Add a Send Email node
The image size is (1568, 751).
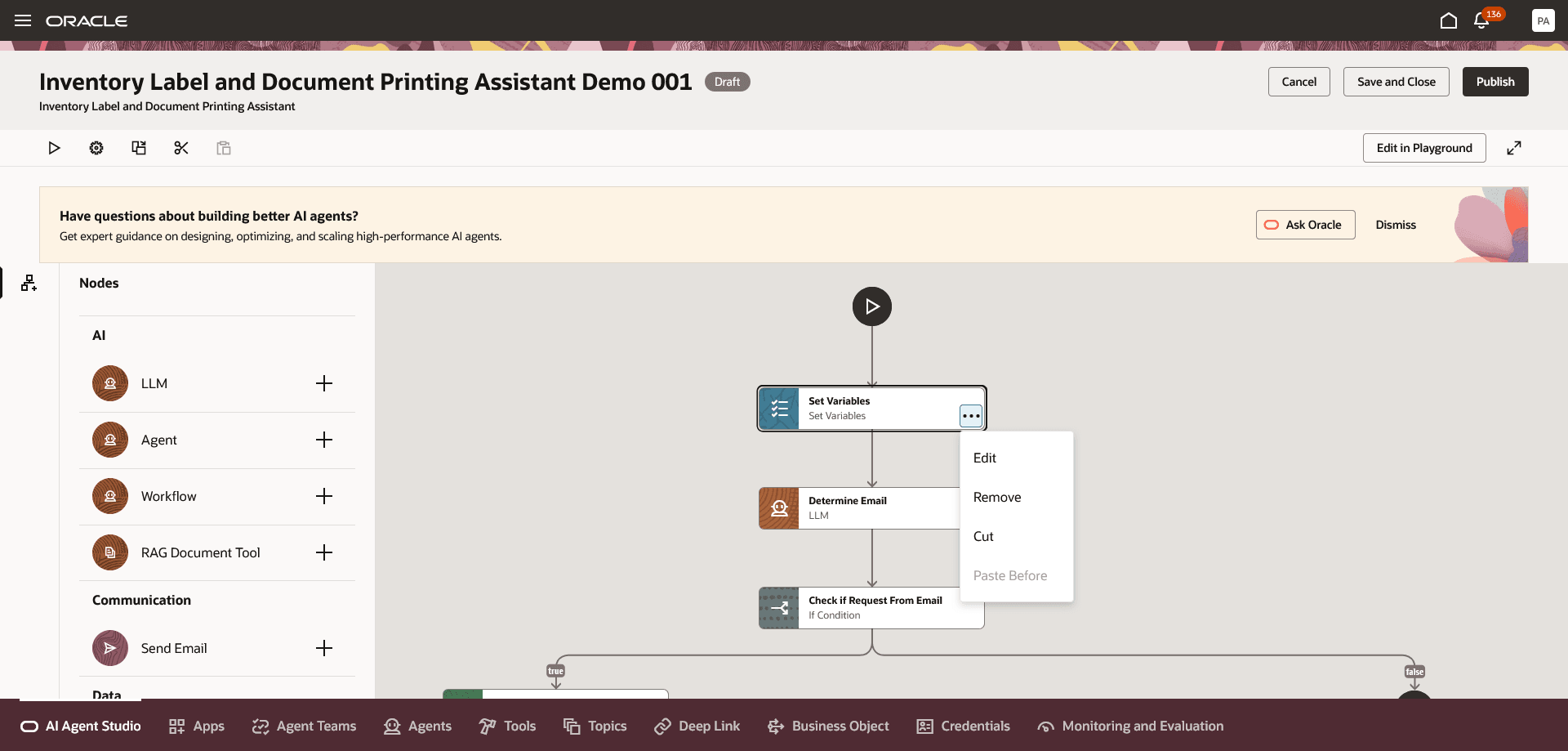(324, 648)
